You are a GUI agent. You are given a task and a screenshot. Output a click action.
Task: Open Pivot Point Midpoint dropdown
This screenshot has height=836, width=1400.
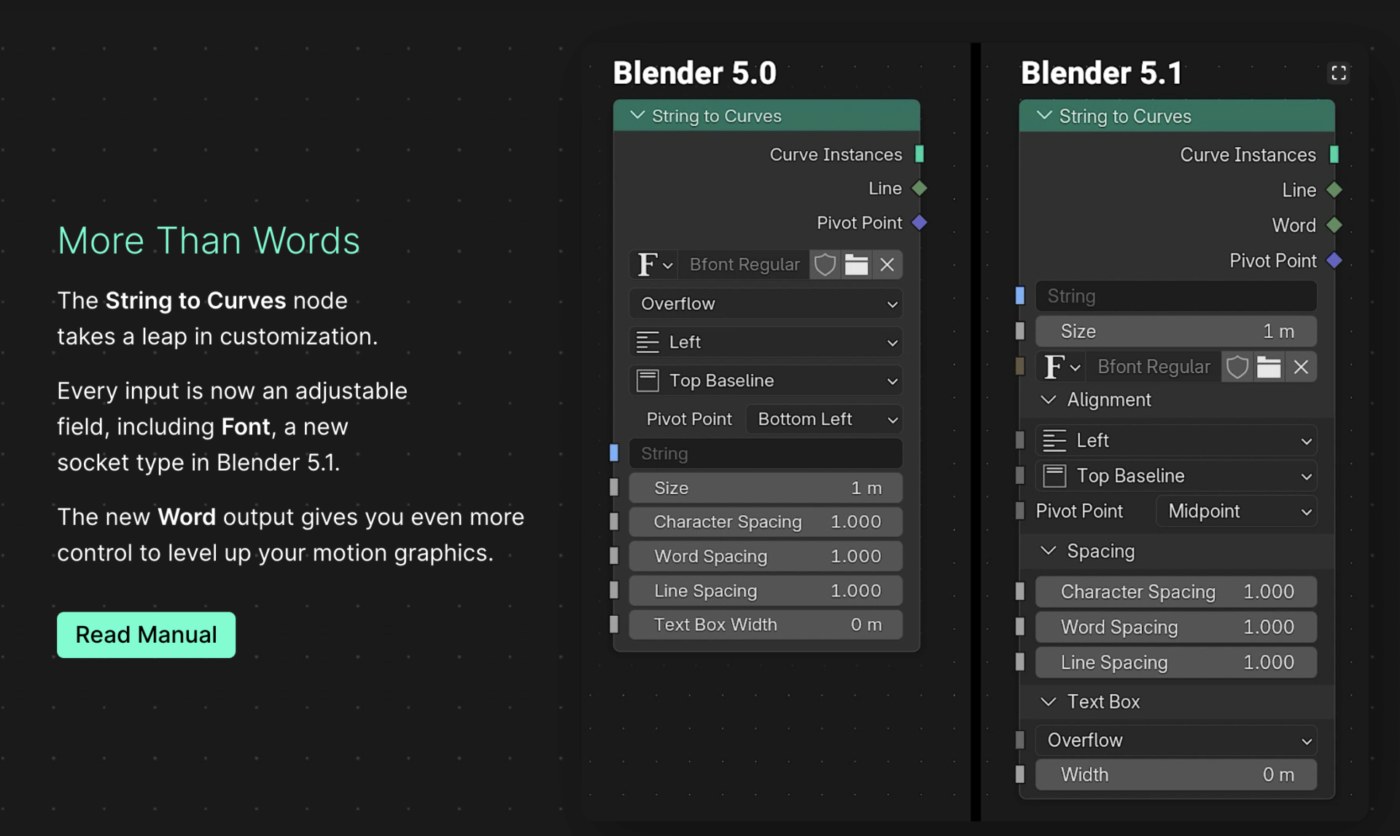1236,511
